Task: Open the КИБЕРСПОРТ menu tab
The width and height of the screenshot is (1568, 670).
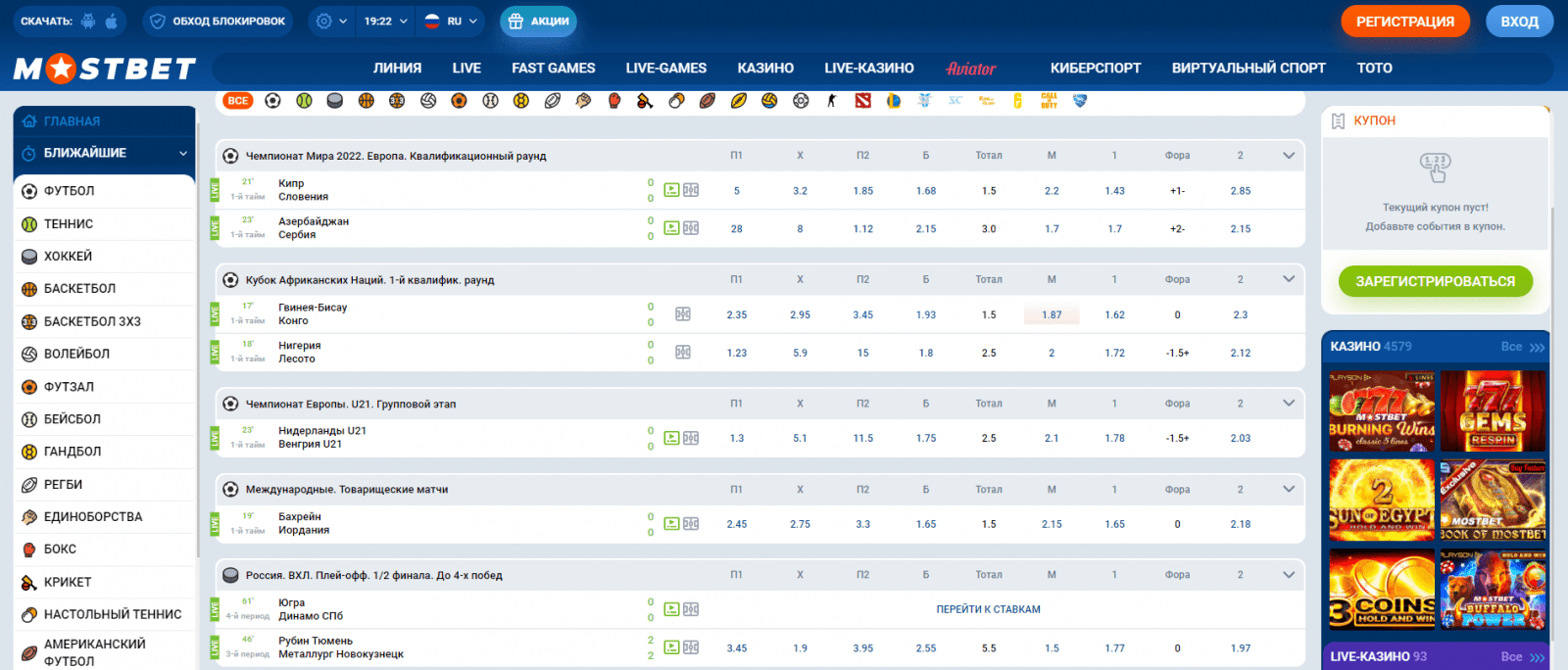Action: click(1096, 68)
